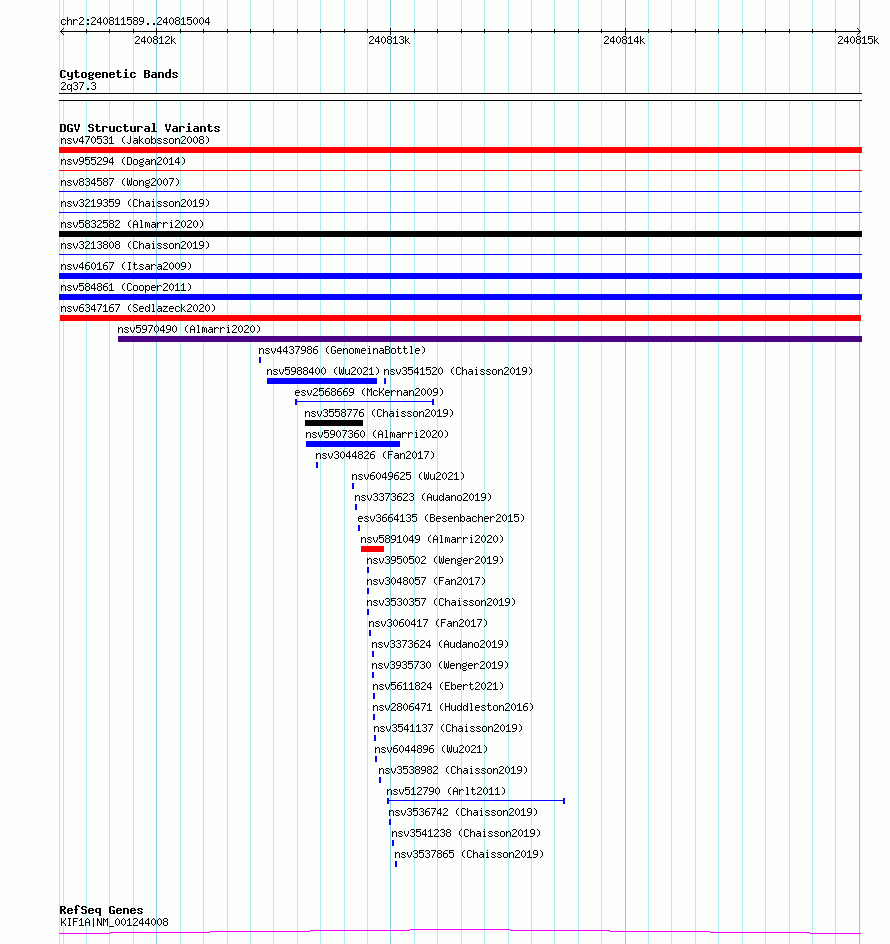Click nsv3219359 (Chaisson2019) label

tap(135, 203)
